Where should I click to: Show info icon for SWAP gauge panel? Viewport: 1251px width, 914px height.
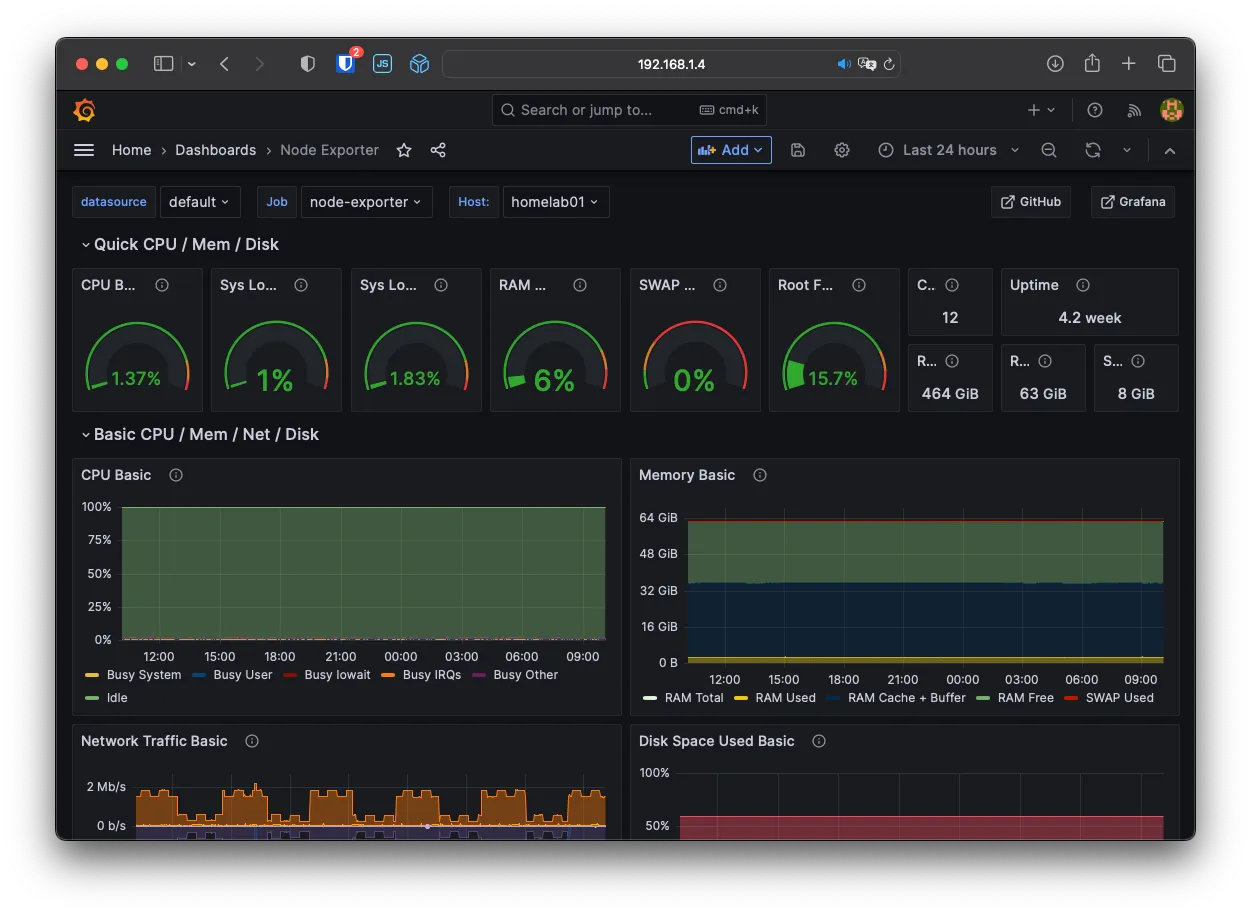(x=720, y=285)
